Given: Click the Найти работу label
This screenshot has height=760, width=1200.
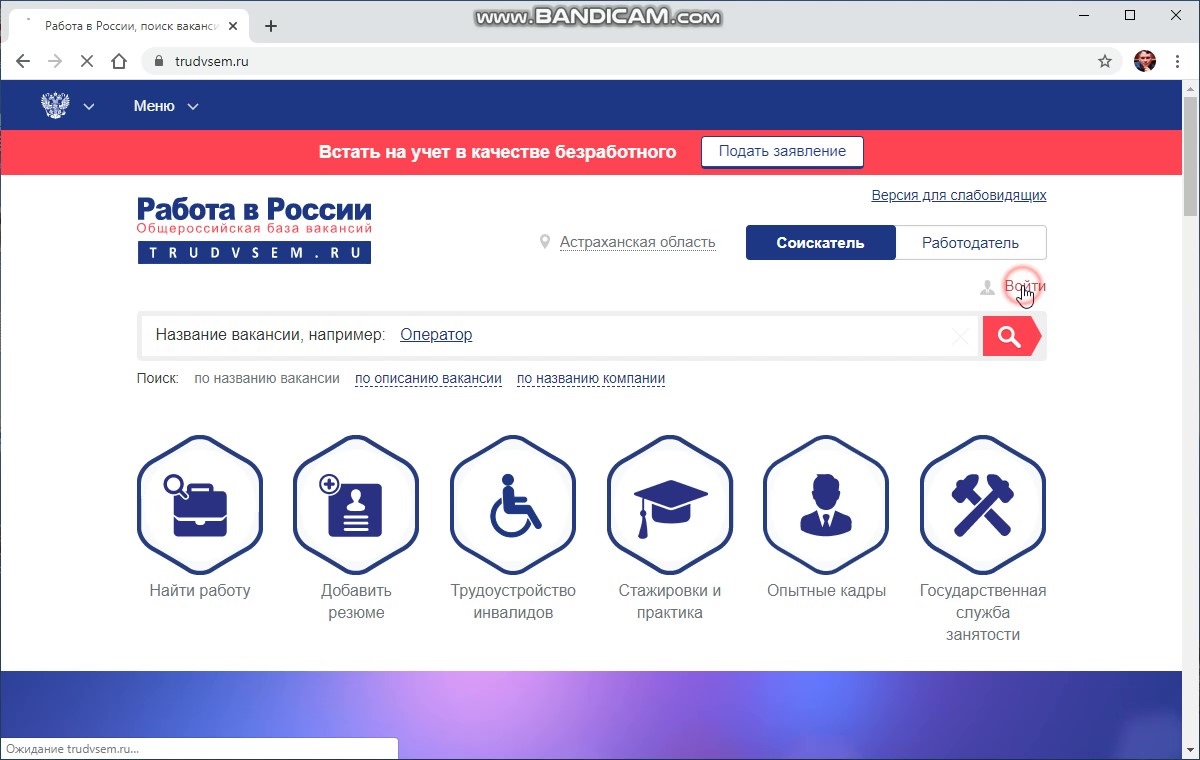Looking at the screenshot, I should point(200,591).
